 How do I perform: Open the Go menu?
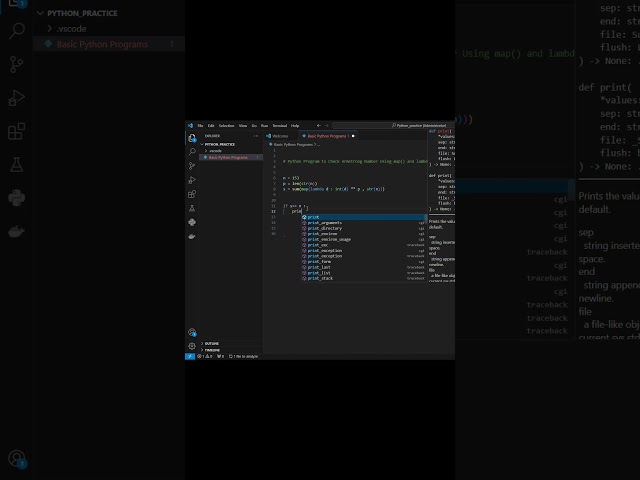tap(254, 125)
